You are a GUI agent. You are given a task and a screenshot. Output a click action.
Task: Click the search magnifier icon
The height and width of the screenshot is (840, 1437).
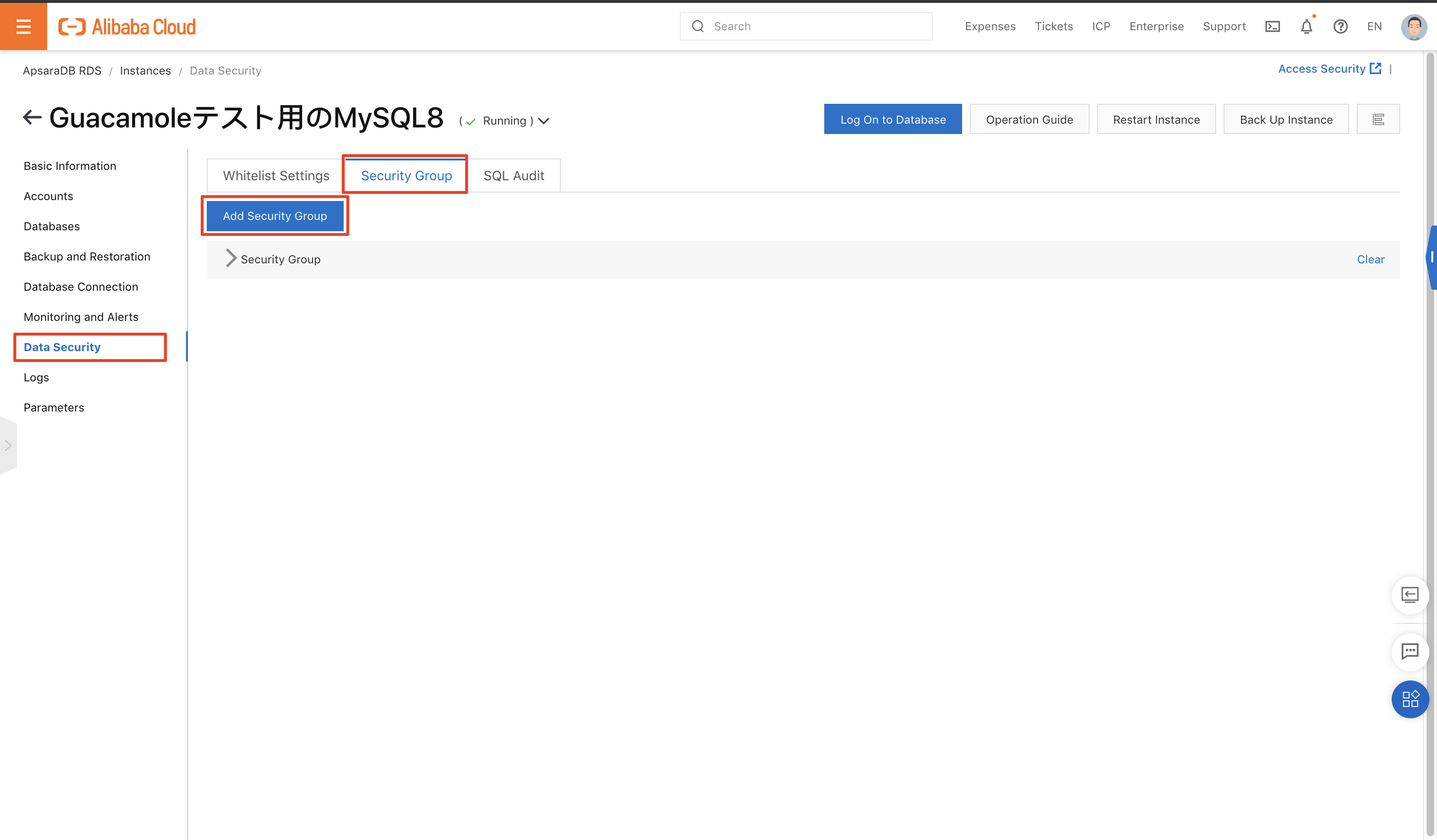pos(697,26)
